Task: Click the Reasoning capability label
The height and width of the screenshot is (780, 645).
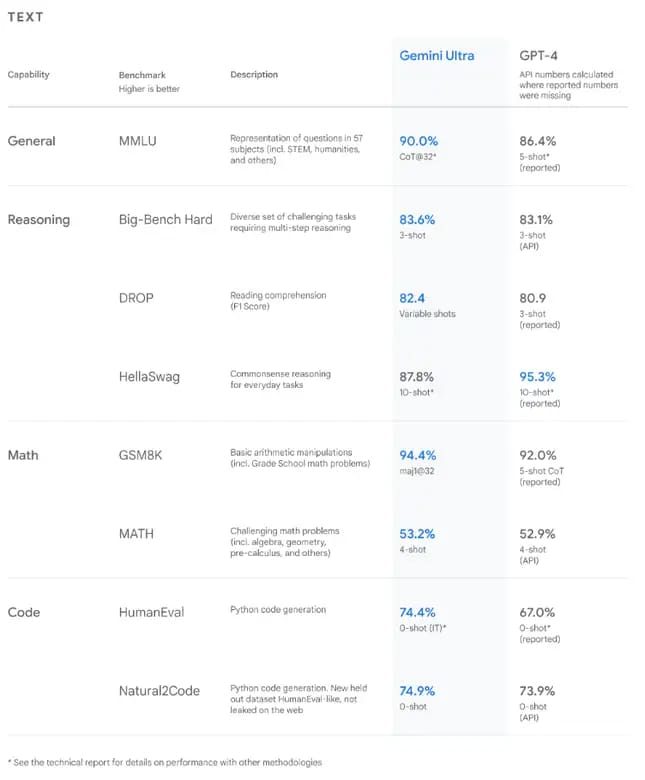Action: [39, 219]
